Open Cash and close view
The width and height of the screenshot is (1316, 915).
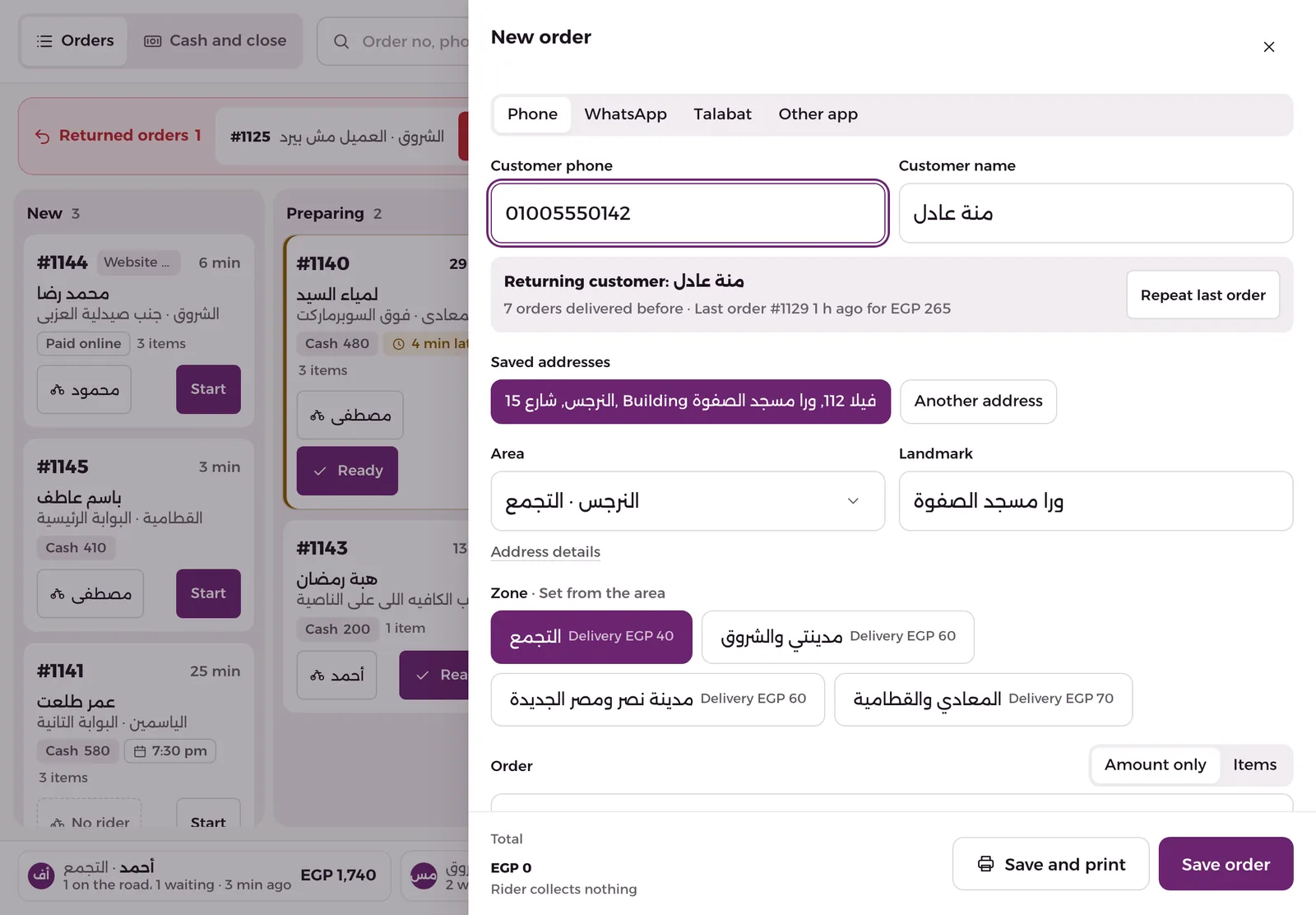pos(215,41)
